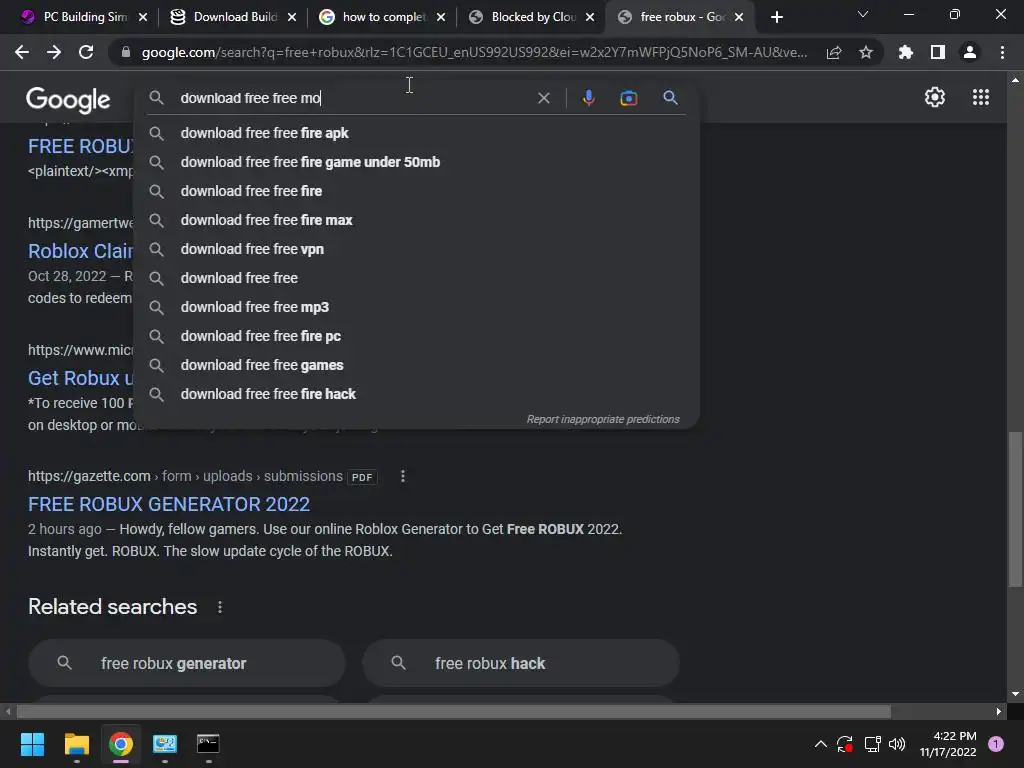Click the browser address bar URL

coord(474,52)
